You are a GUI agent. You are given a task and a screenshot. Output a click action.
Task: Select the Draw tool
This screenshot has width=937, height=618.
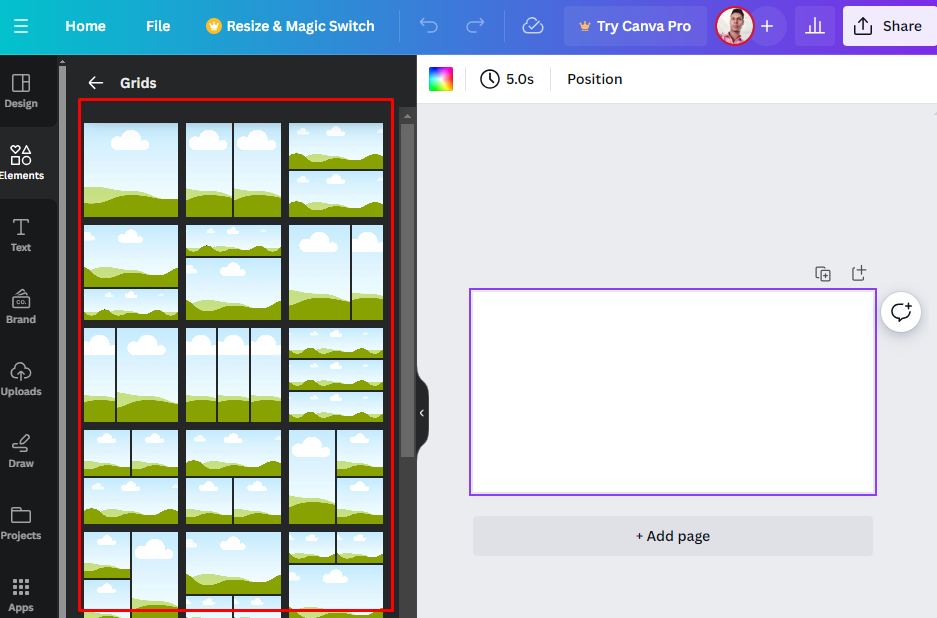[20, 450]
